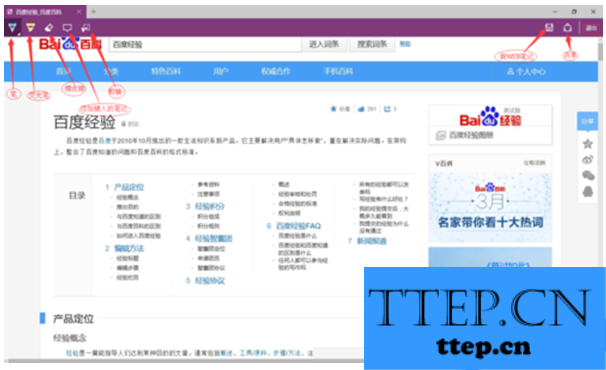Share to WeChat from the right sidebar
Screen dimensions: 606x370
588,175
